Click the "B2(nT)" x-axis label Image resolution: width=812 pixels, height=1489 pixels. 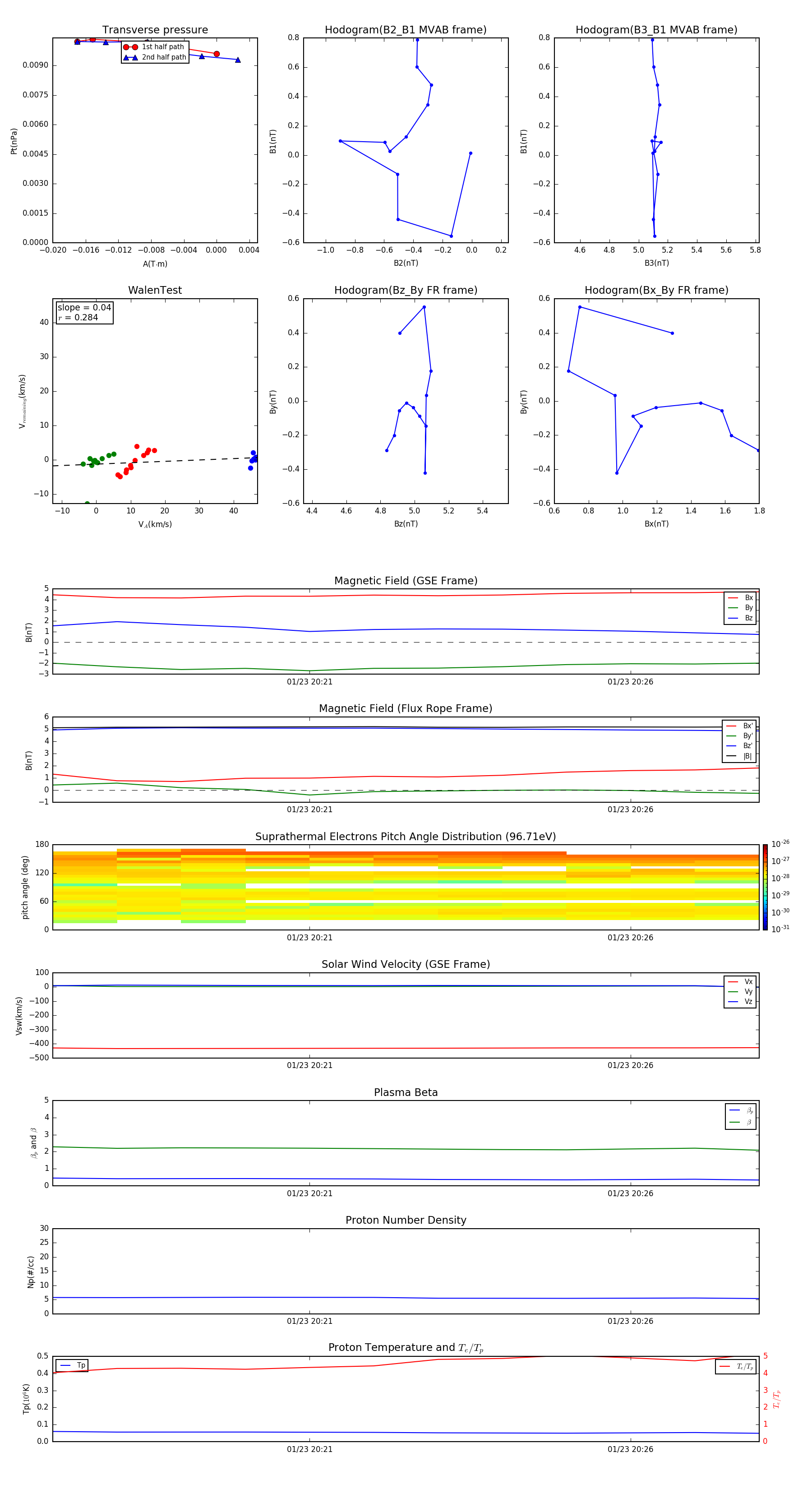(x=406, y=263)
